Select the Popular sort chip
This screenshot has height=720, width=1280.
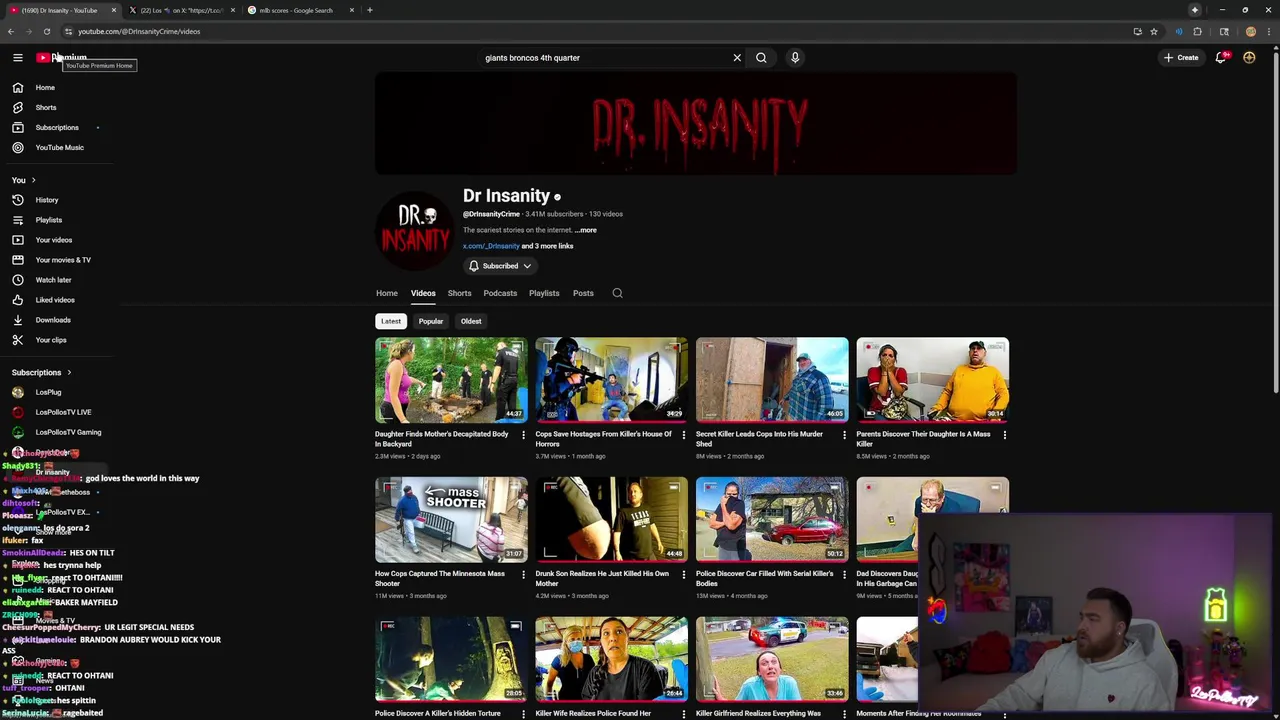coord(431,321)
